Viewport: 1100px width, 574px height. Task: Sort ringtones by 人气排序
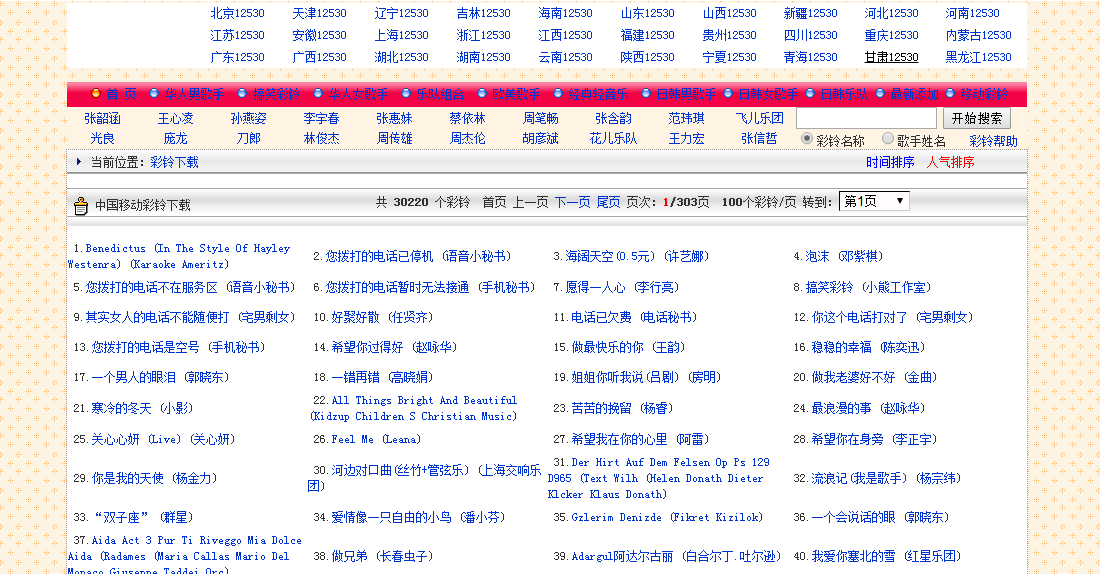point(950,162)
